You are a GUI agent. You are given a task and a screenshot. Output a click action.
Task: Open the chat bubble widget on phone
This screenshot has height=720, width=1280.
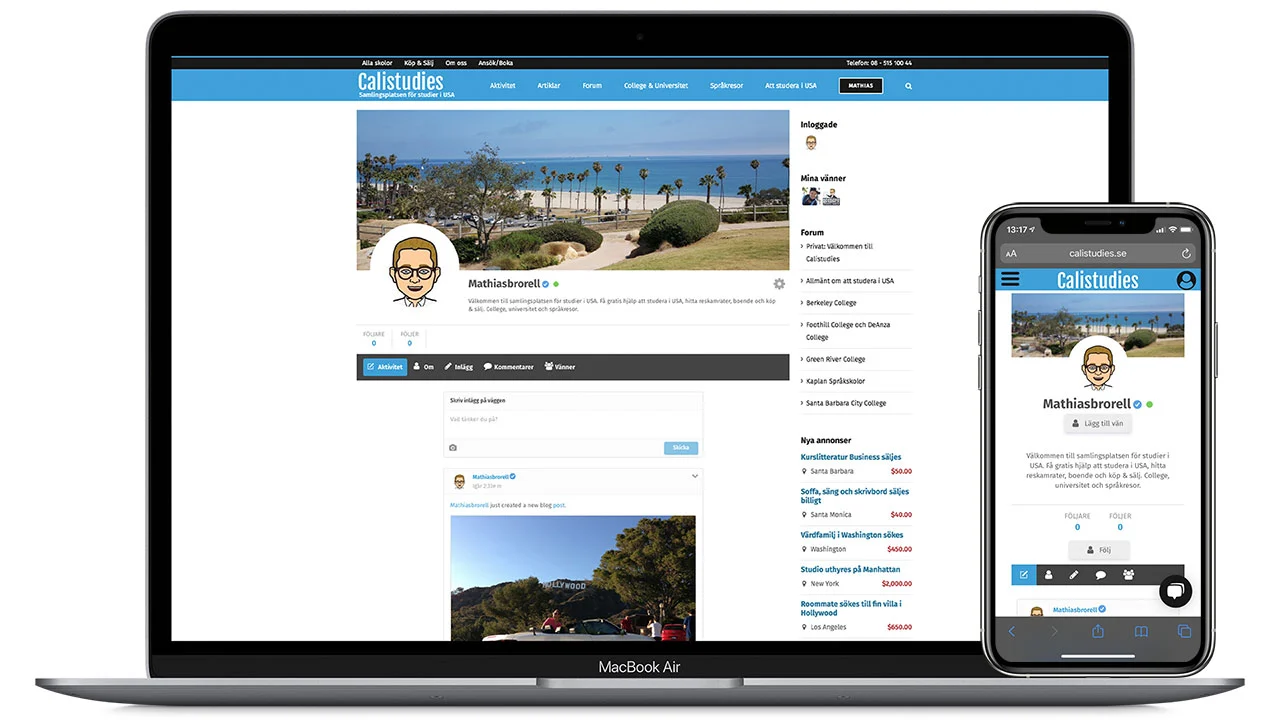(1176, 591)
